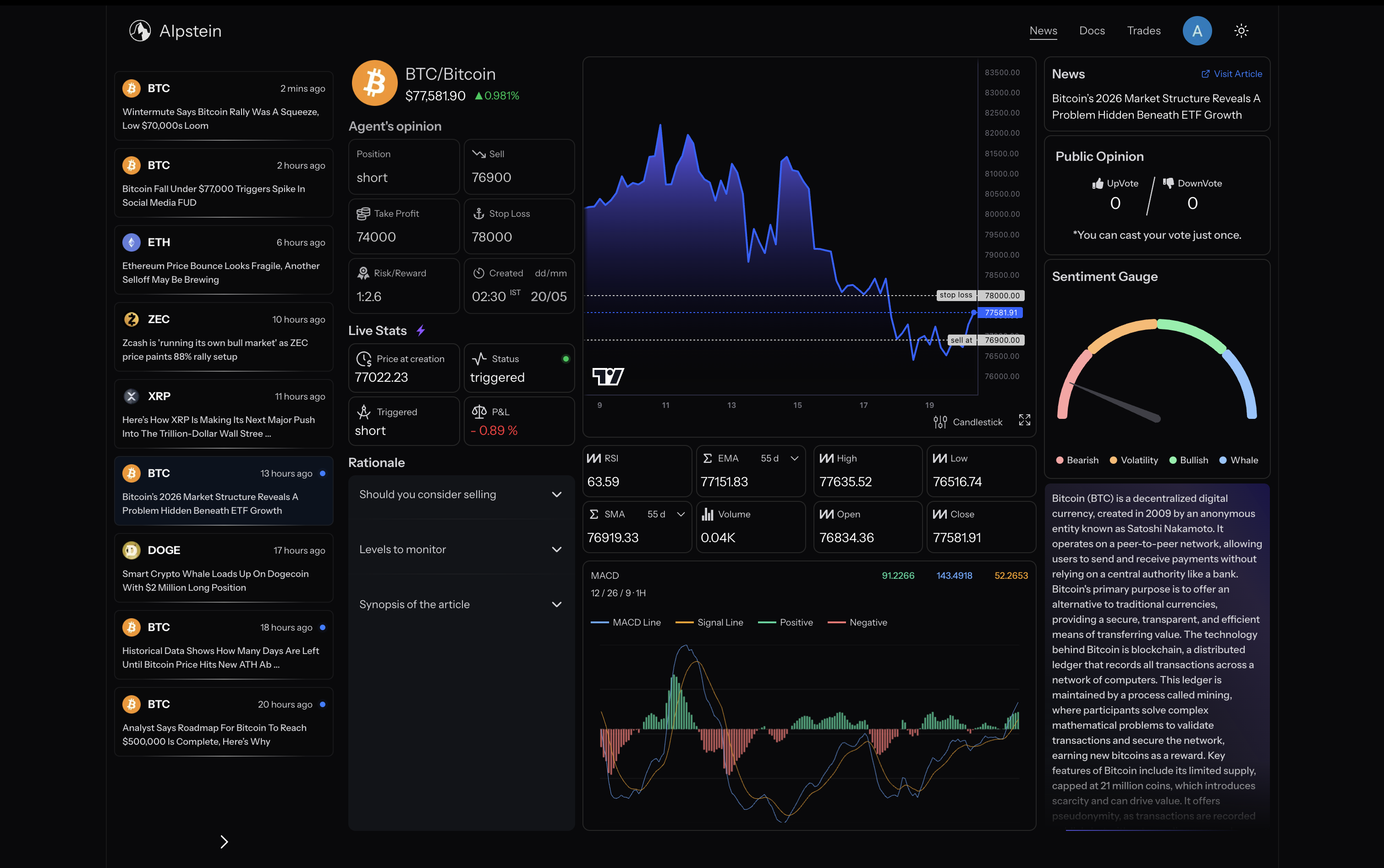The image size is (1384, 868).
Task: Open the Docs tab
Action: [1092, 30]
